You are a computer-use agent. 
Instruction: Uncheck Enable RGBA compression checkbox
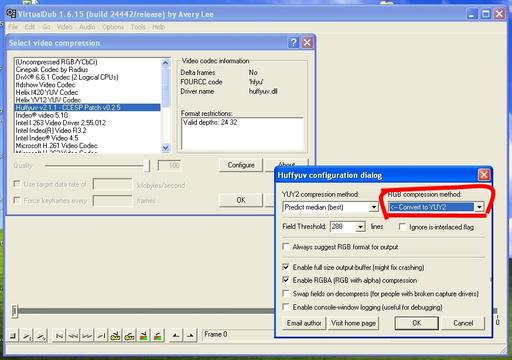(x=286, y=280)
